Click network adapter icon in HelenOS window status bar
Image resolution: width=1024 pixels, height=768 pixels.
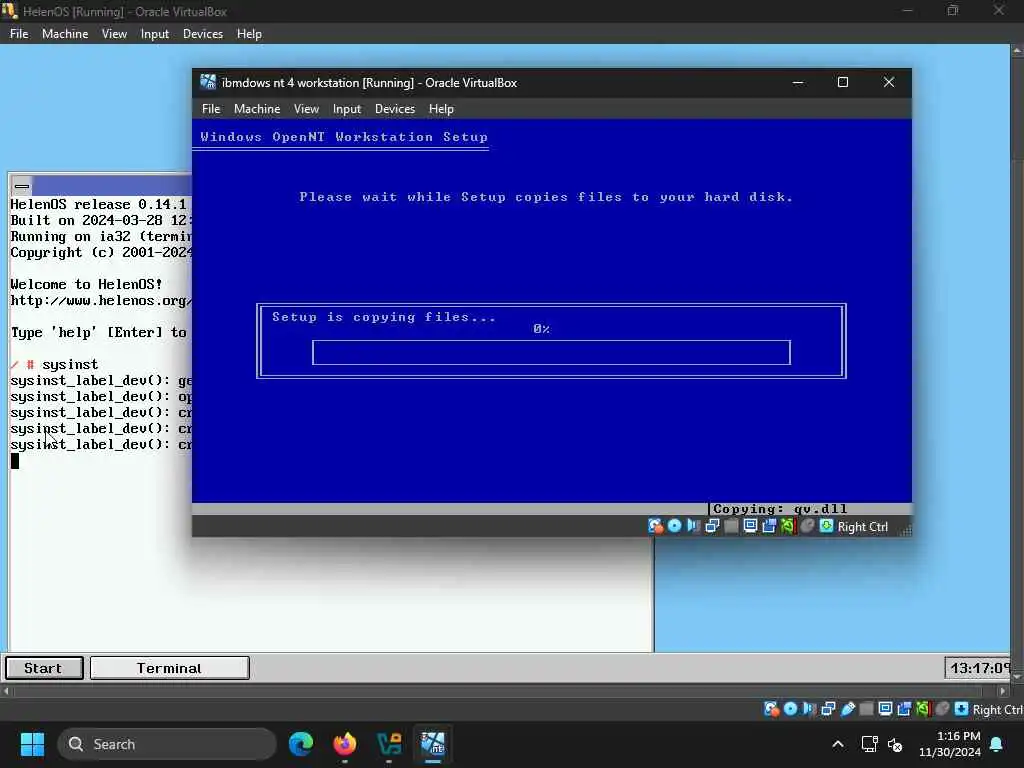[x=828, y=709]
